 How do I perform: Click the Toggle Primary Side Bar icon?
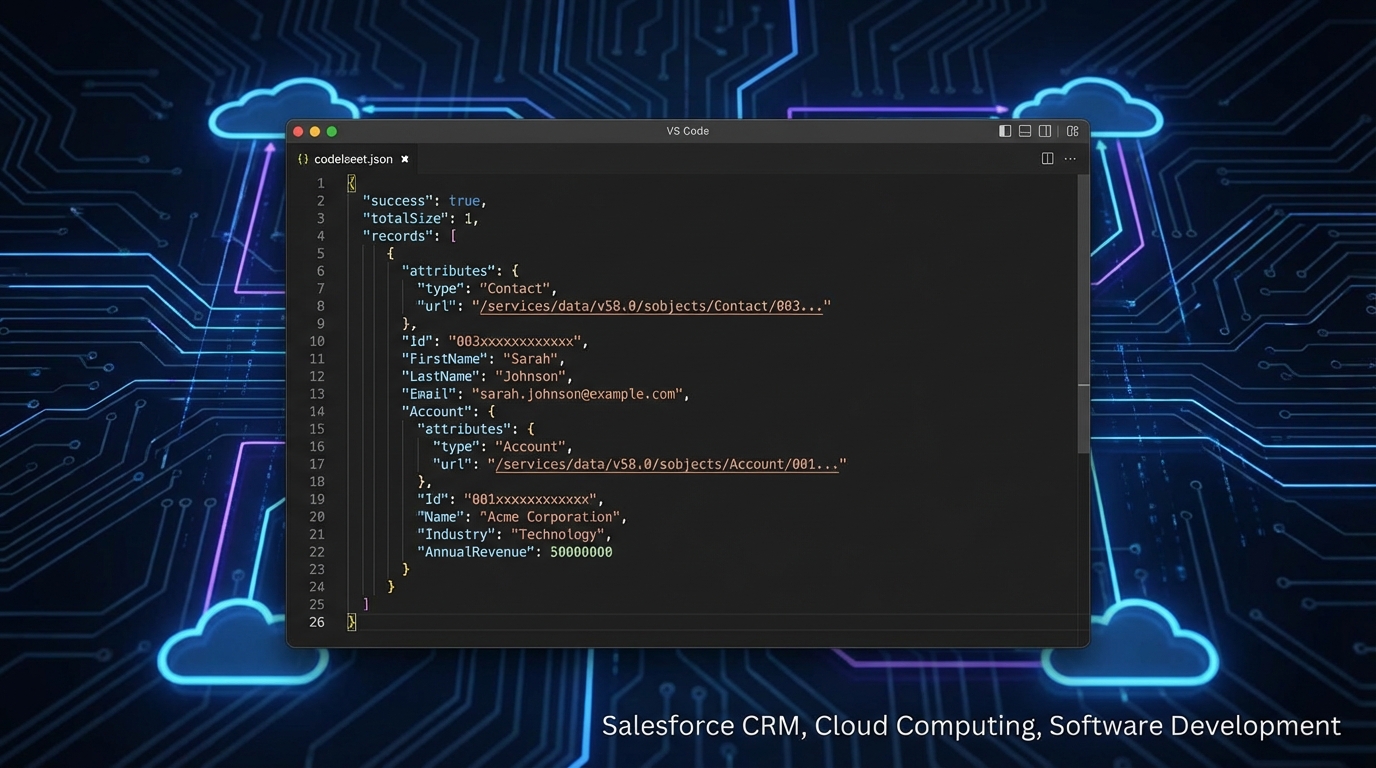coord(1004,131)
